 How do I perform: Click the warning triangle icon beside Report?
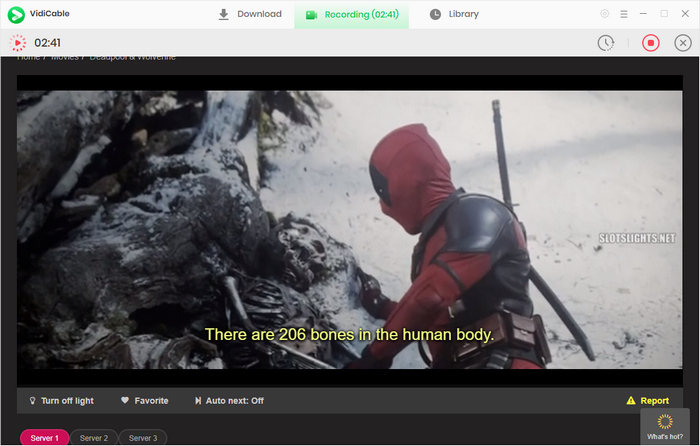[631, 400]
